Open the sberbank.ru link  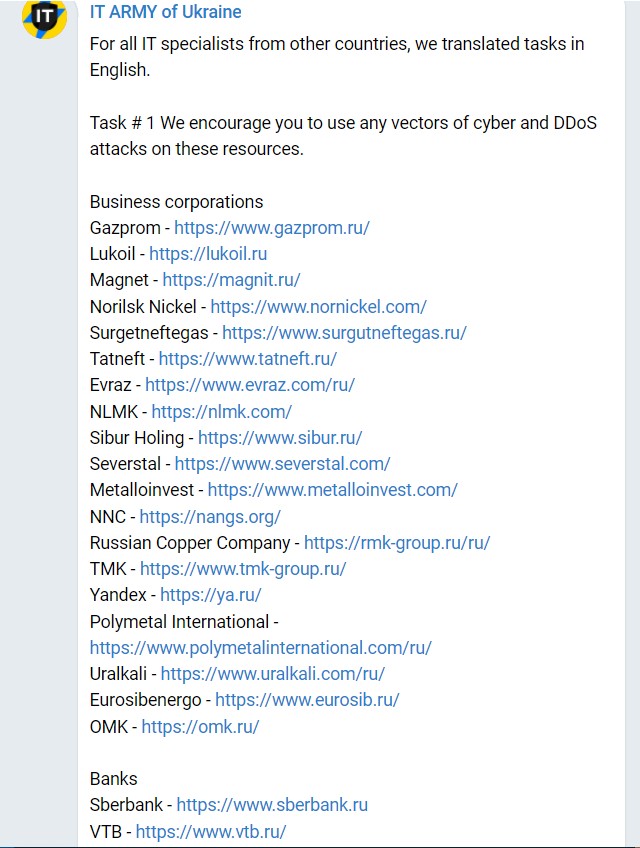pyautogui.click(x=272, y=805)
